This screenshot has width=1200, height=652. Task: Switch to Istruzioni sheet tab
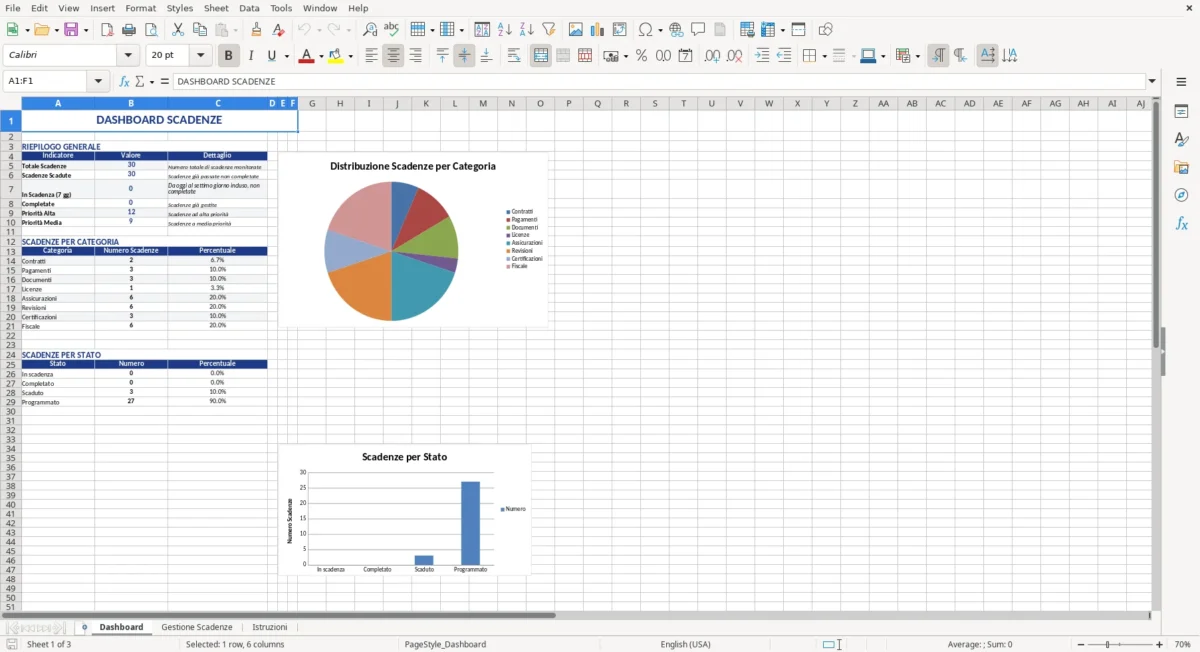(x=270, y=627)
